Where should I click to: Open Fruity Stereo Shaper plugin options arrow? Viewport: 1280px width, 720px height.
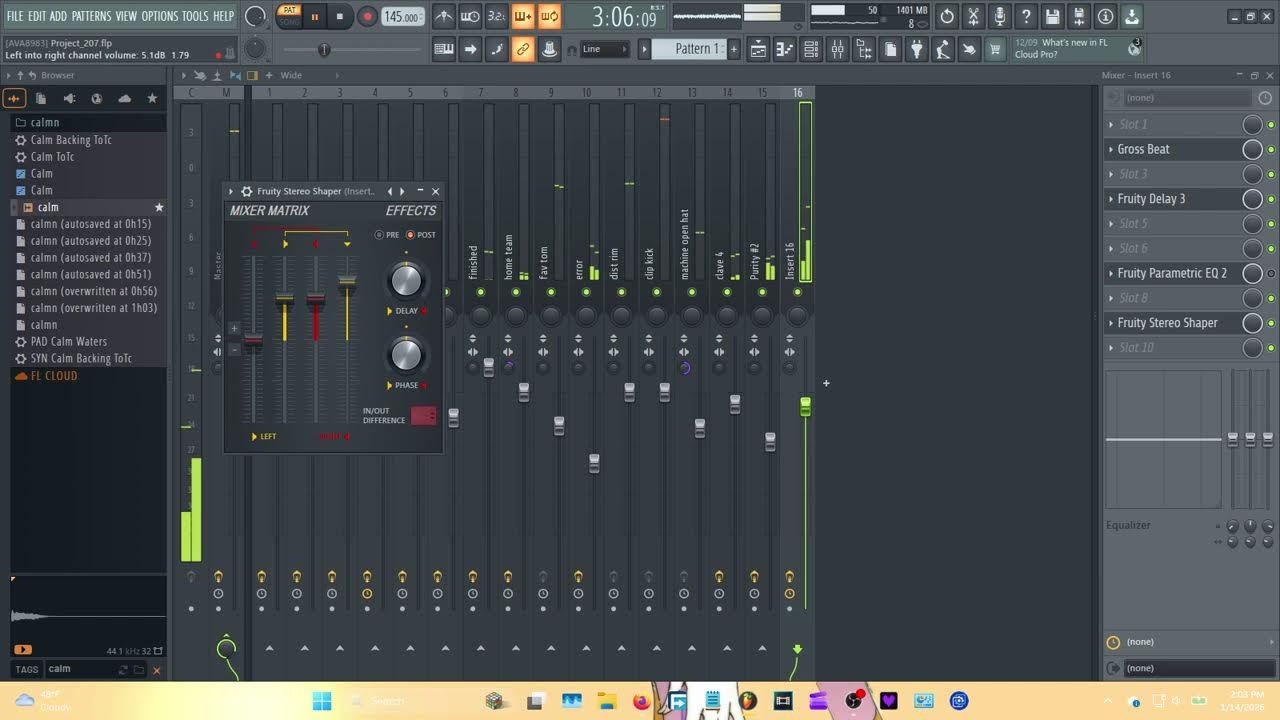pyautogui.click(x=231, y=191)
